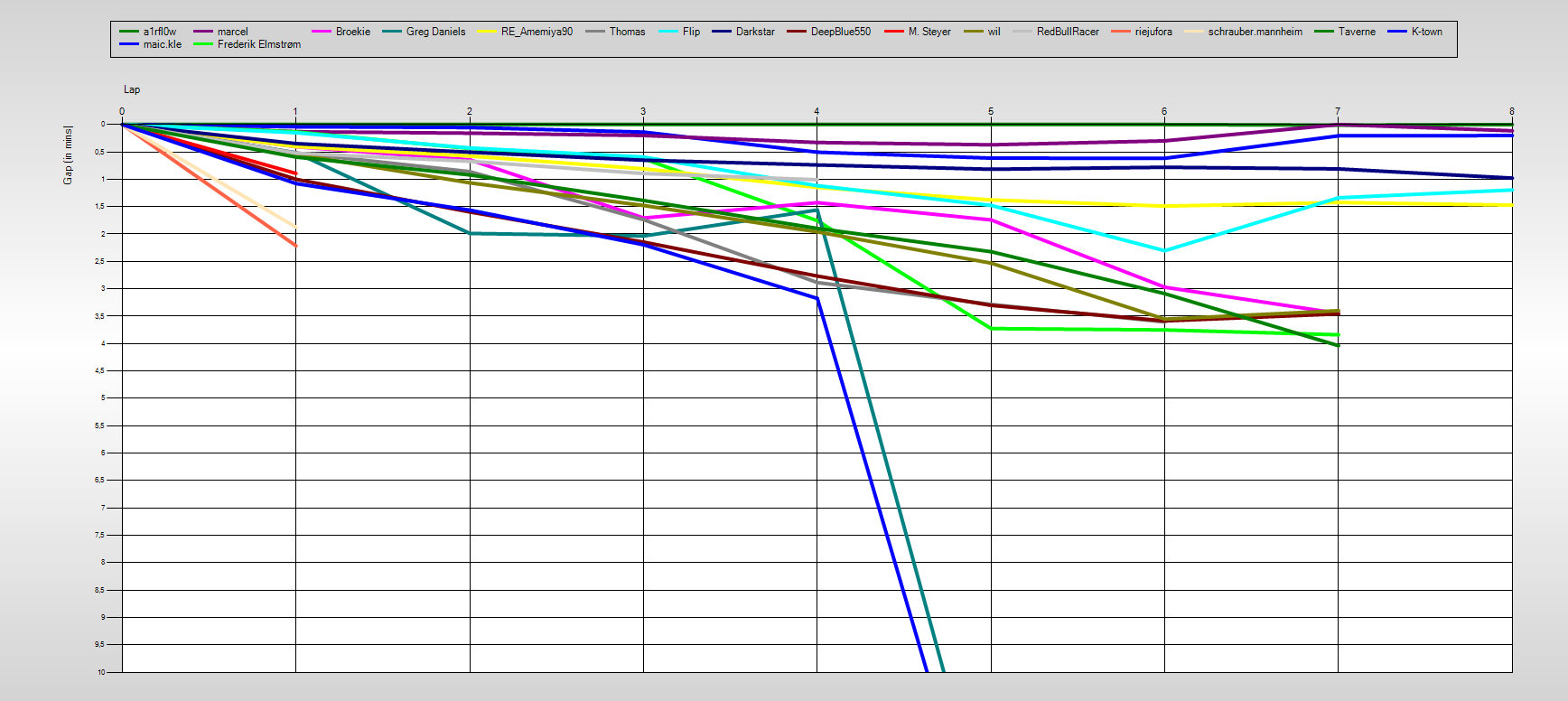Click the olive swatch beside wil
The height and width of the screenshot is (701, 1568).
(973, 32)
